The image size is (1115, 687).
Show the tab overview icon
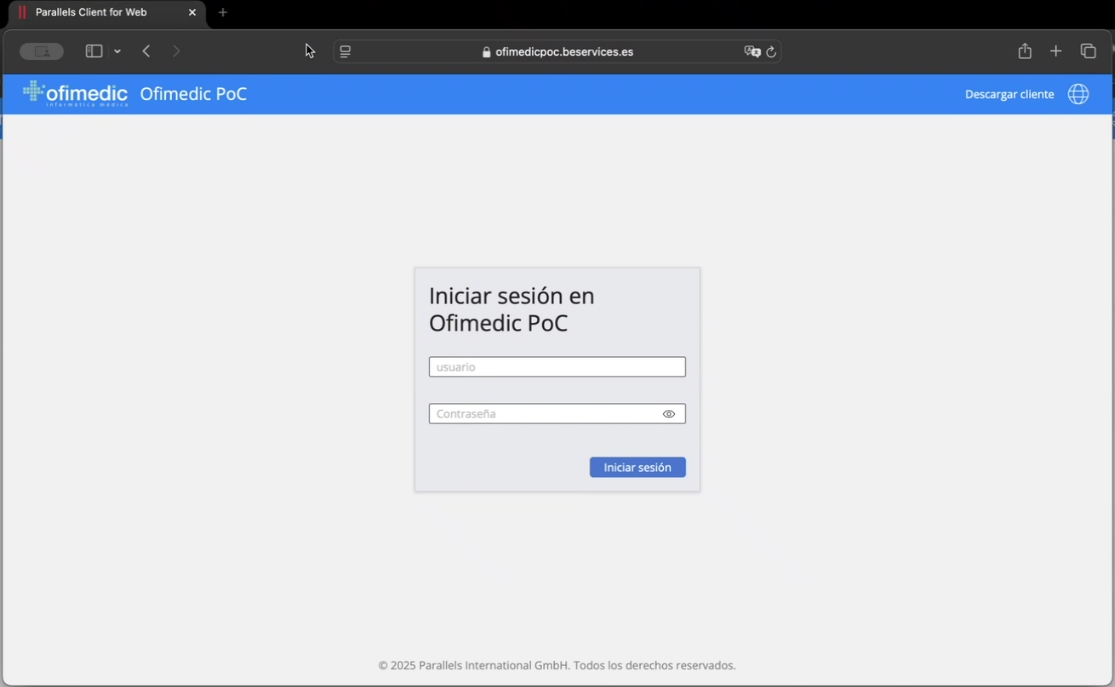click(1088, 51)
